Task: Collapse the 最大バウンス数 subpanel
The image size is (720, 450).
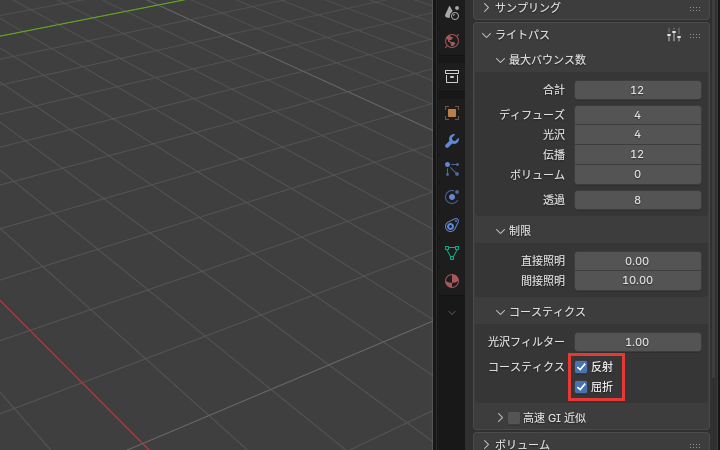Action: click(501, 60)
